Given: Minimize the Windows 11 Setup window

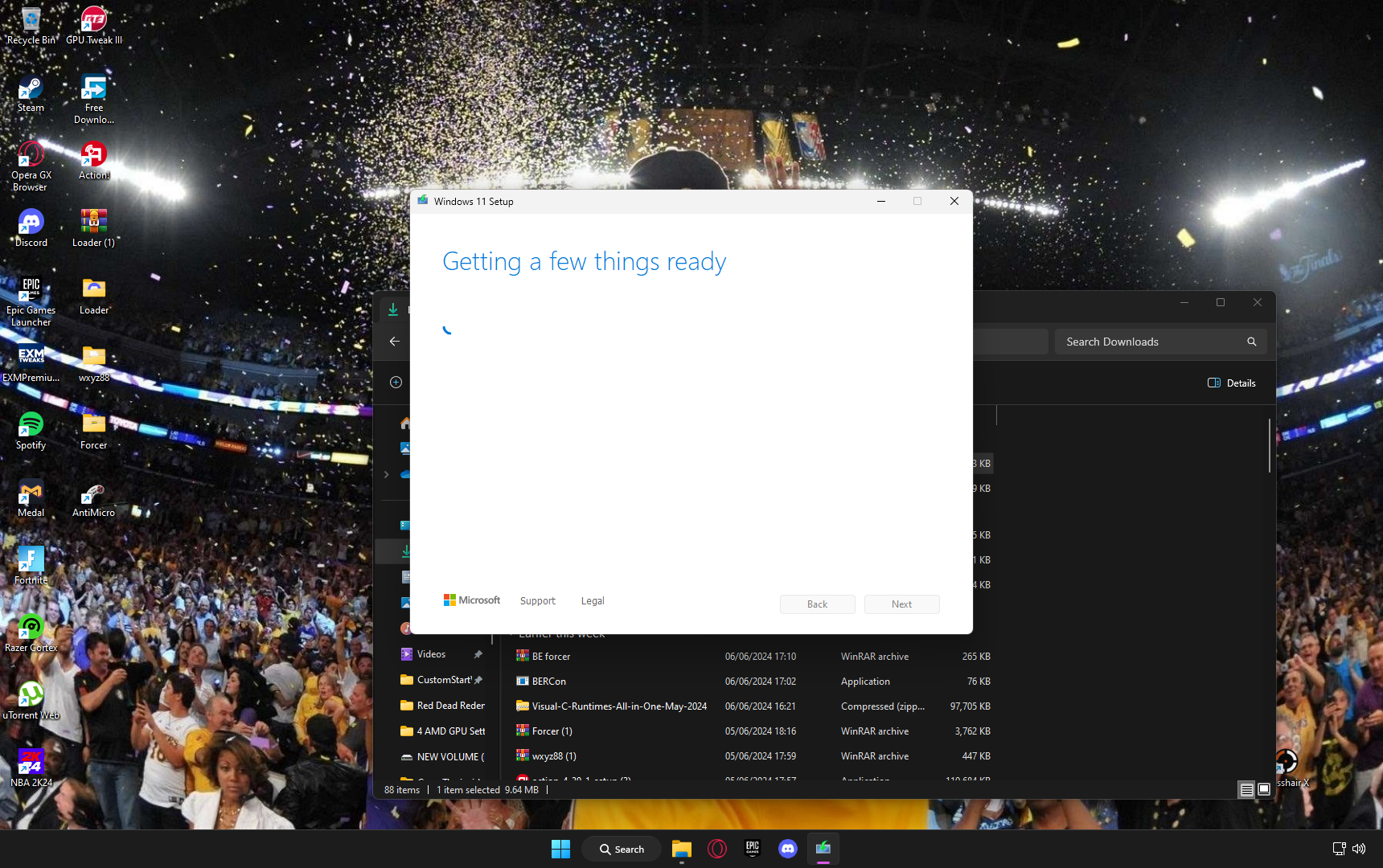Looking at the screenshot, I should 881,201.
